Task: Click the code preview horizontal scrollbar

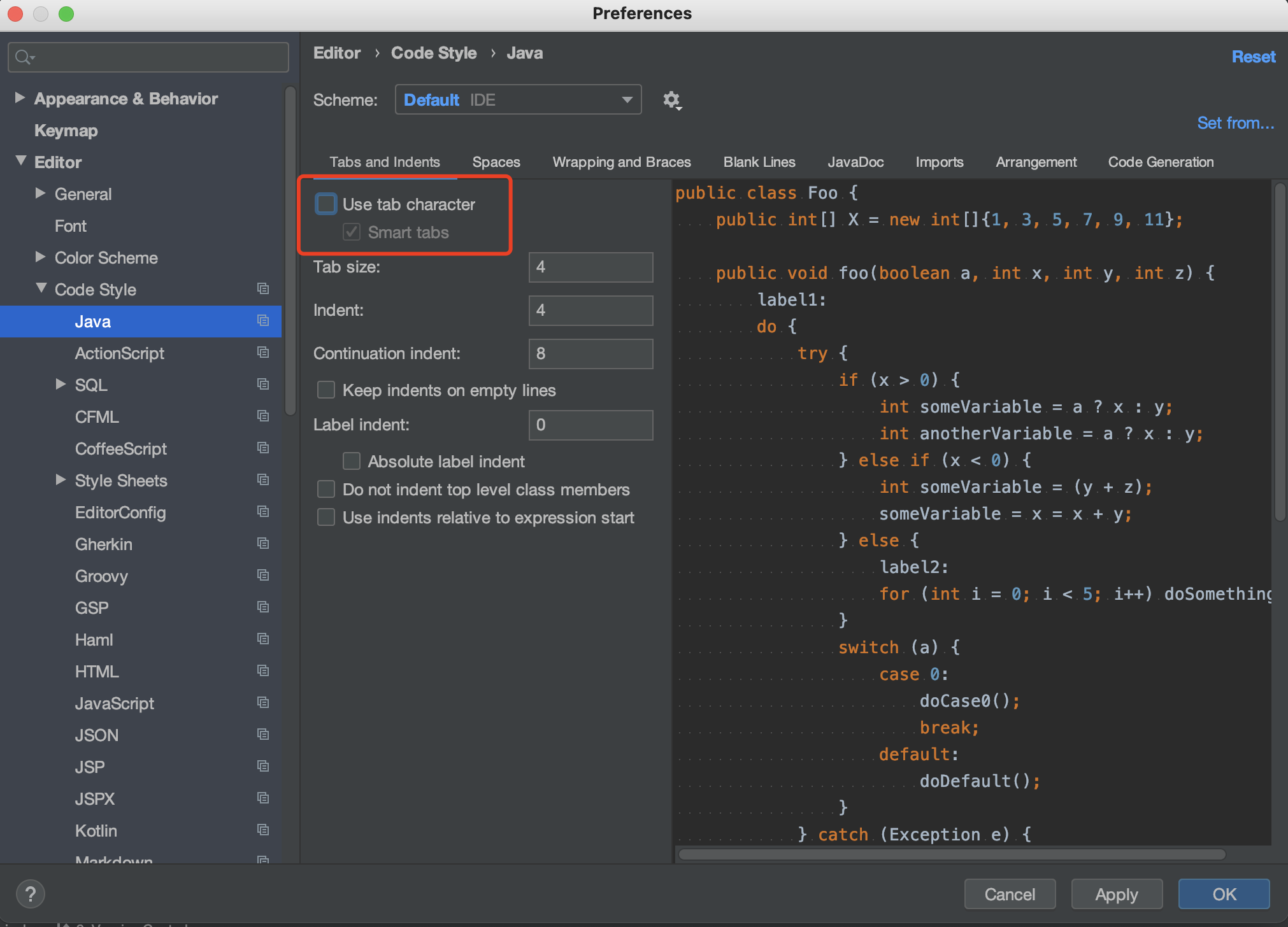Action: pyautogui.click(x=952, y=854)
